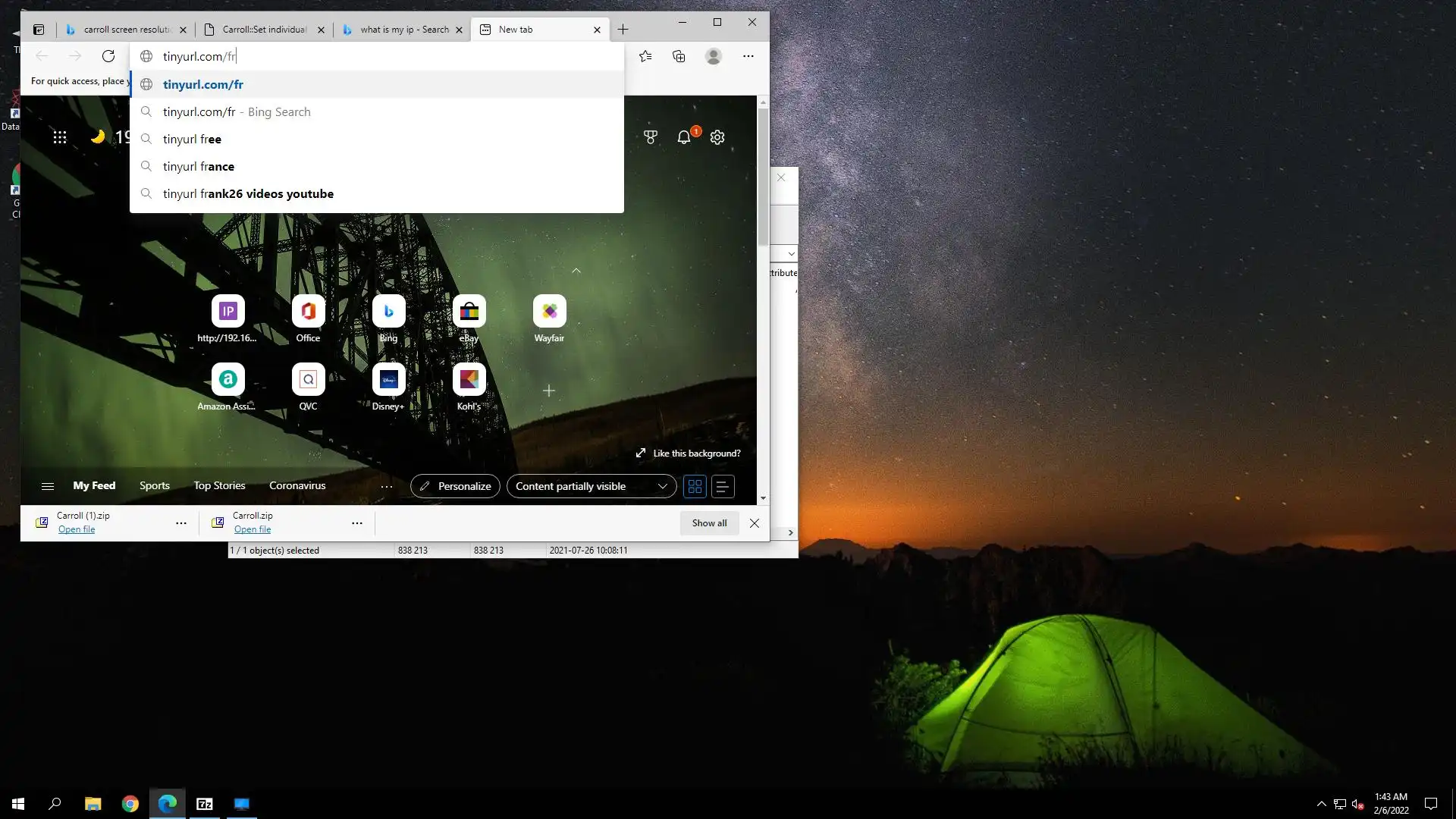Click the Refresh page icon

[x=108, y=56]
